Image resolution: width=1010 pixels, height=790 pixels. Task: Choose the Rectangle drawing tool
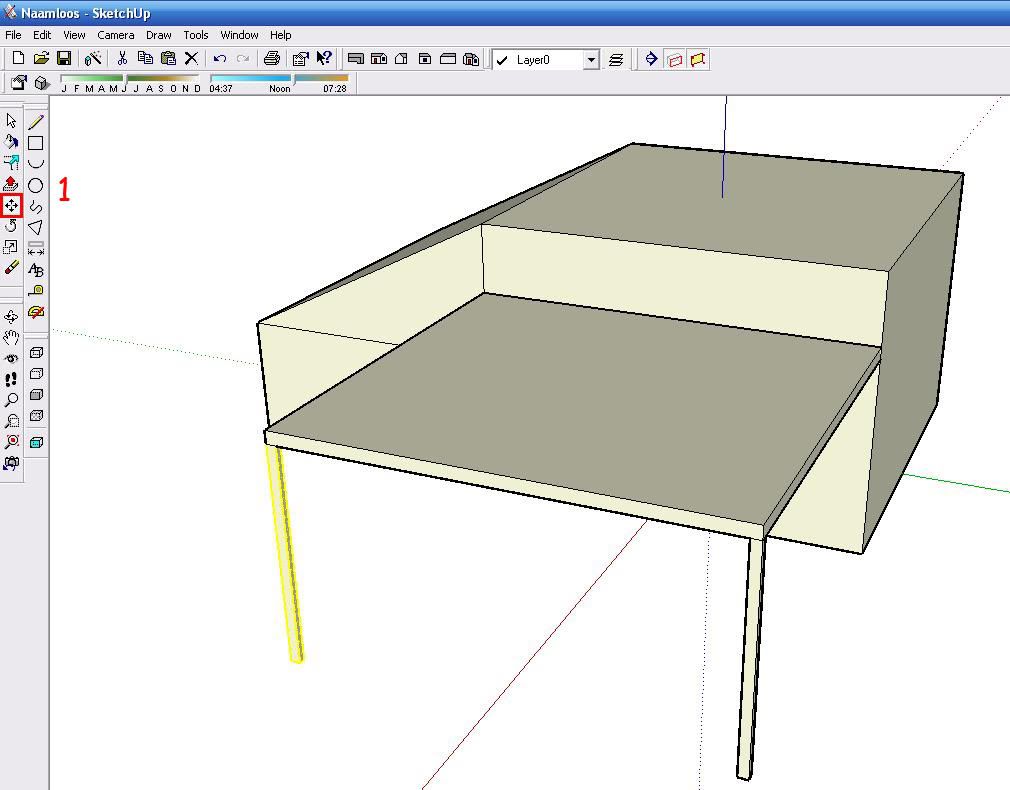point(36,143)
